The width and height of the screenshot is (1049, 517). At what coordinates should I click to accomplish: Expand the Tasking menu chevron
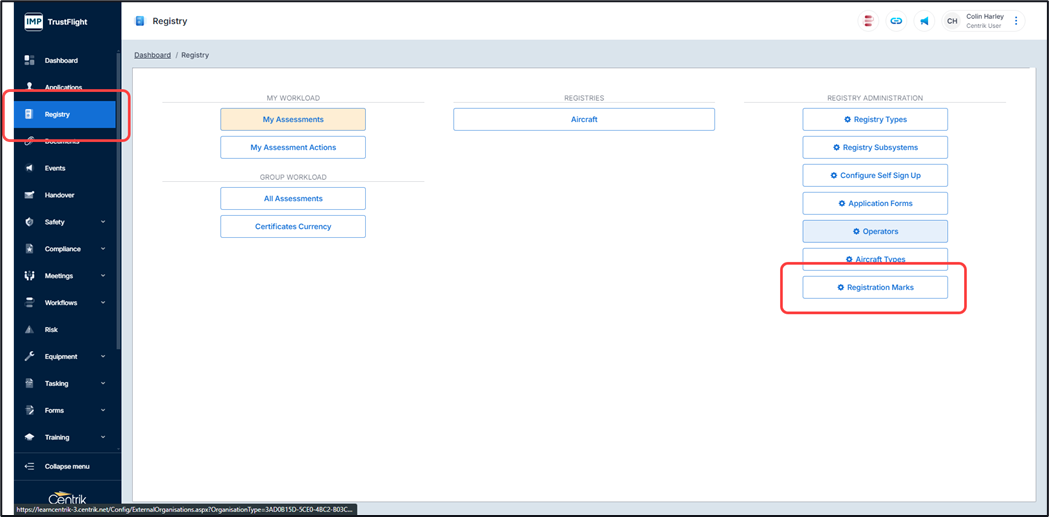[x=103, y=383]
